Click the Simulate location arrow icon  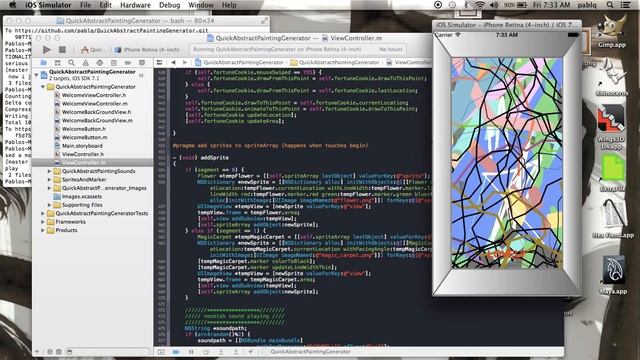tap(250, 351)
